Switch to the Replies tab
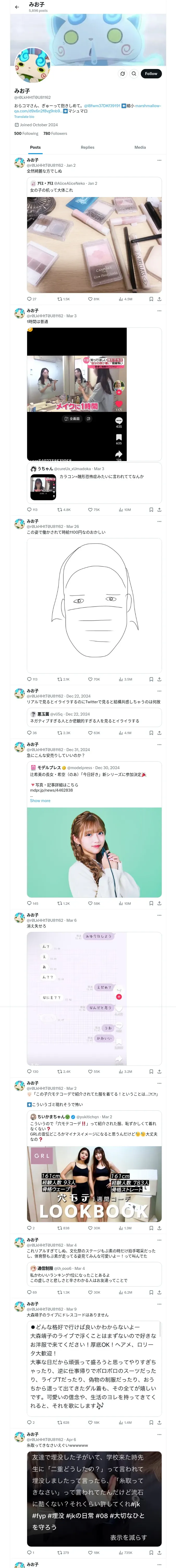The height and width of the screenshot is (1568, 176). tap(87, 147)
